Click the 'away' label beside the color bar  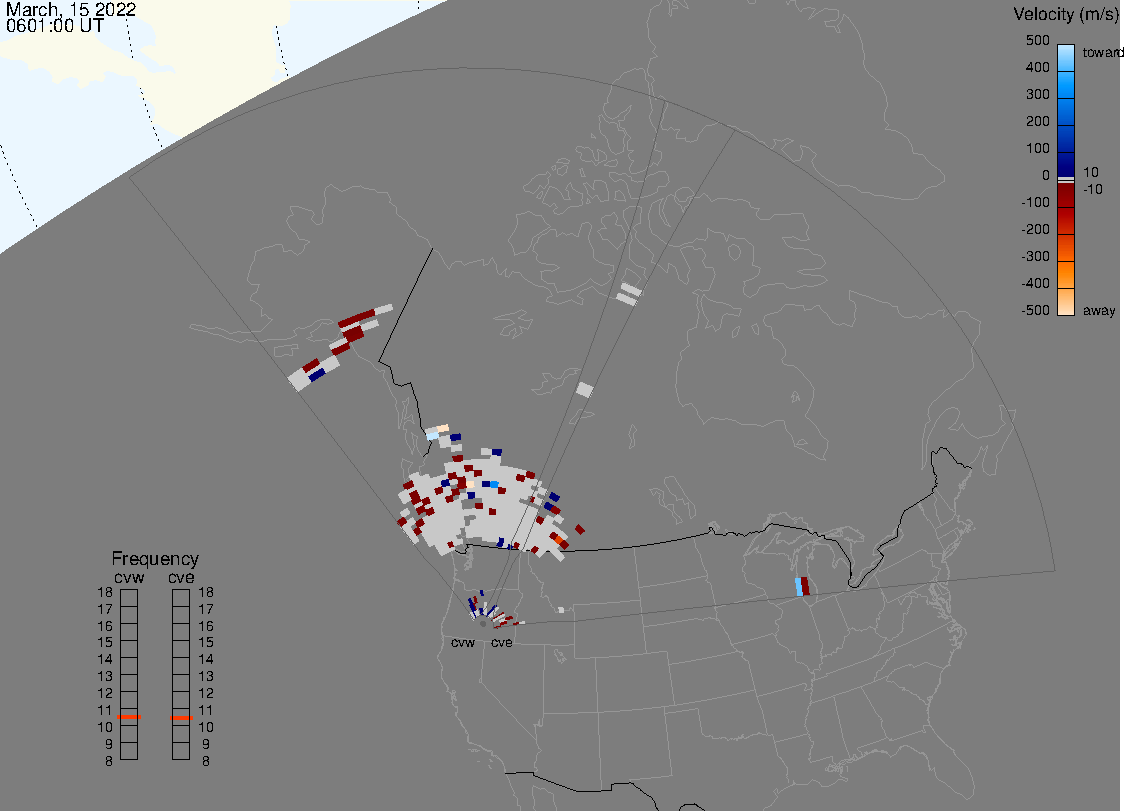coord(1099,311)
